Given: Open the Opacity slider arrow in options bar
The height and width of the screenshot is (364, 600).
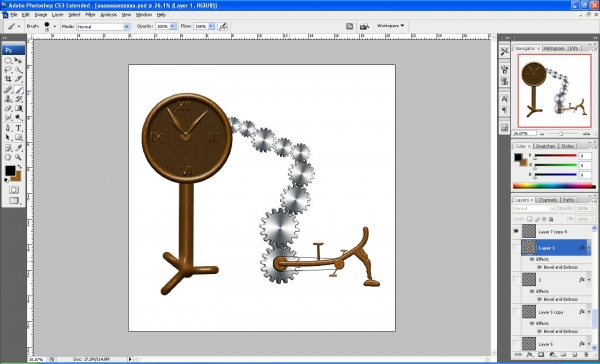Looking at the screenshot, I should point(173,26).
